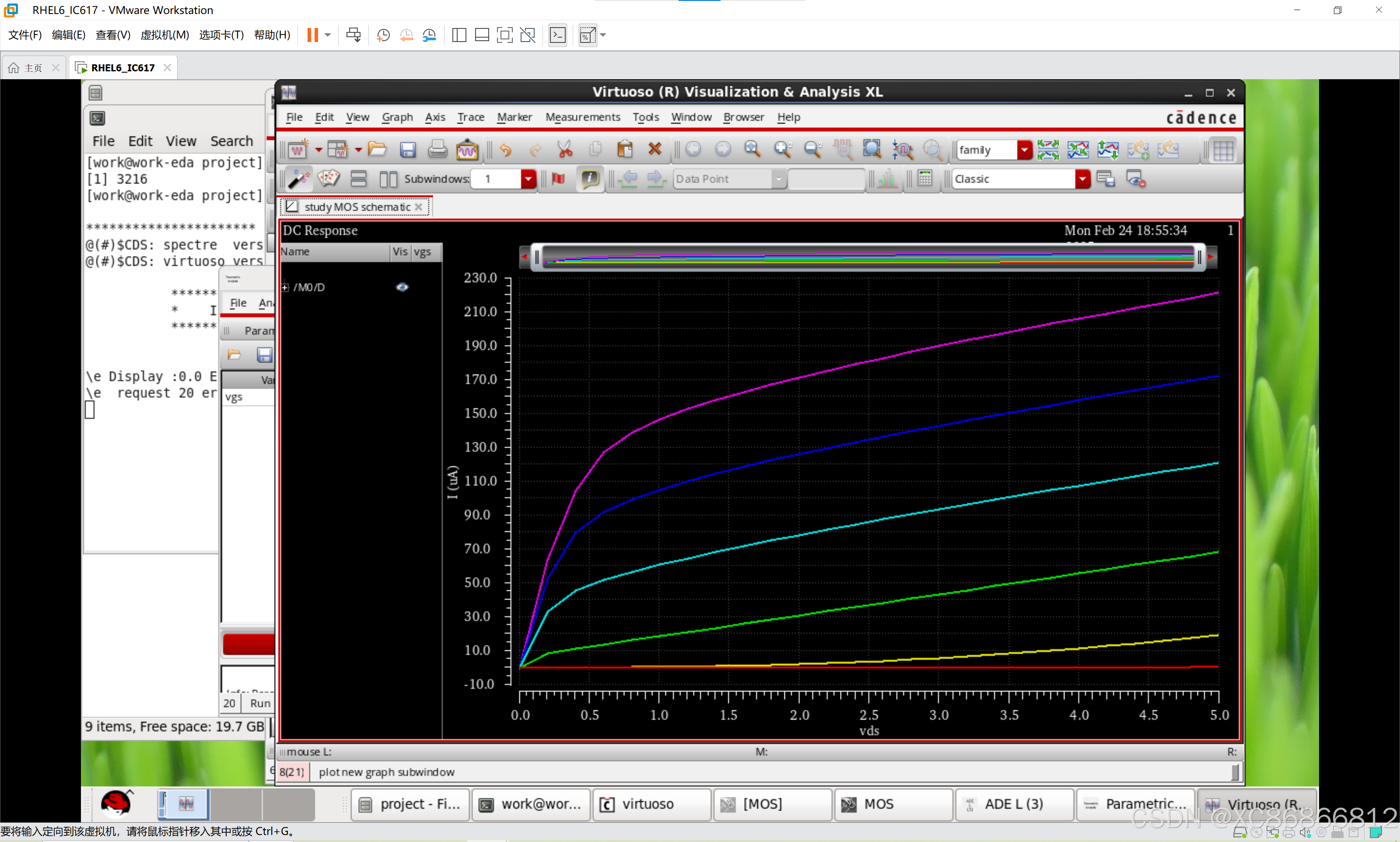Toggle visibility eye for /M0/D trace
Viewport: 1400px width, 842px height.
pos(402,287)
